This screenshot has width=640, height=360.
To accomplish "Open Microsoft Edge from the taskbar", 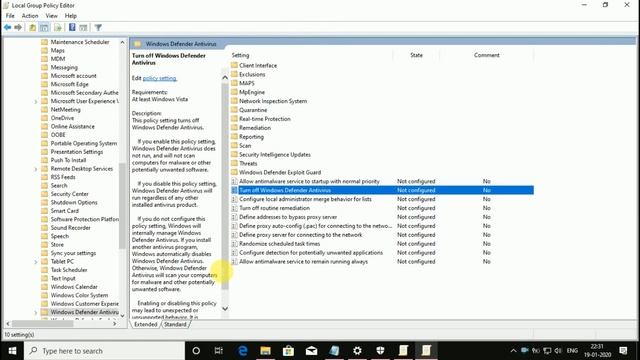I will (x=243, y=350).
